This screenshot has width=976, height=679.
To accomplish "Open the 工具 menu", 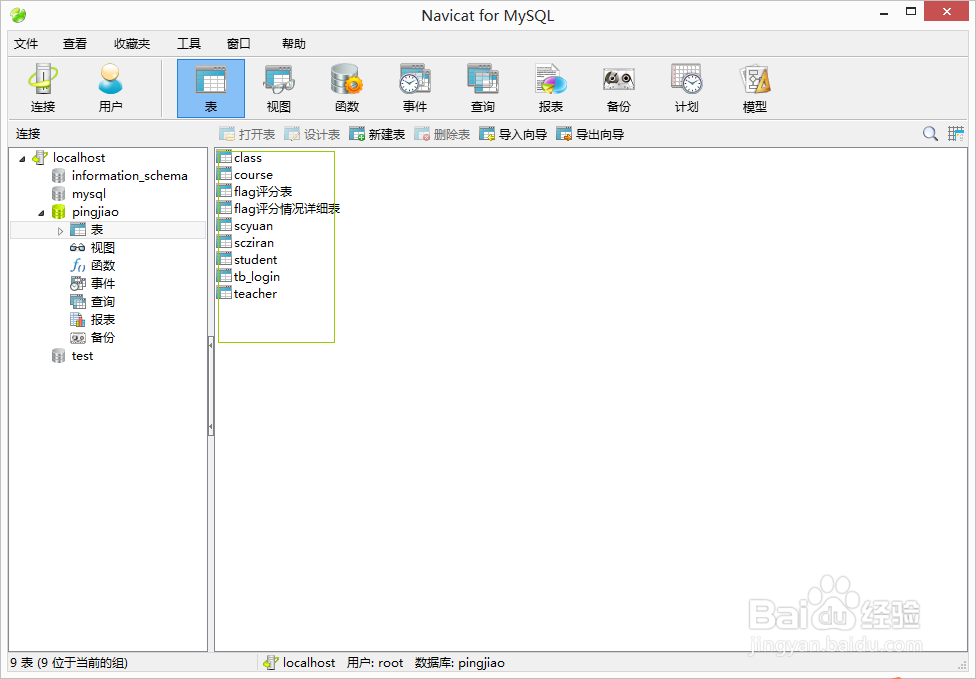I will (x=189, y=44).
